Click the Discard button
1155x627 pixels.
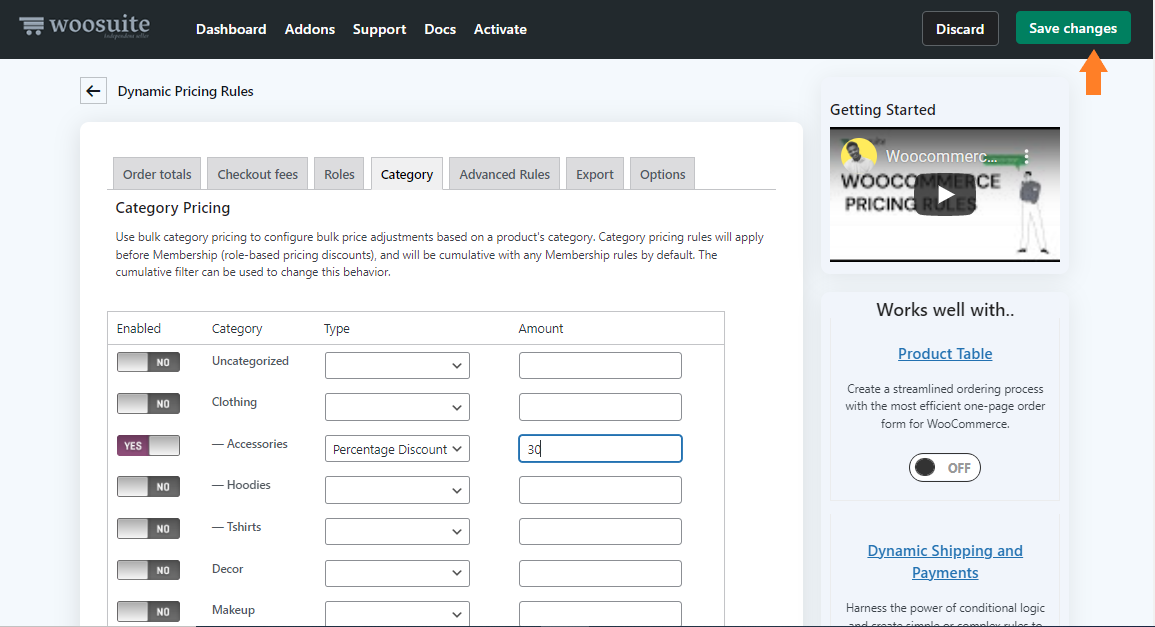pos(960,29)
